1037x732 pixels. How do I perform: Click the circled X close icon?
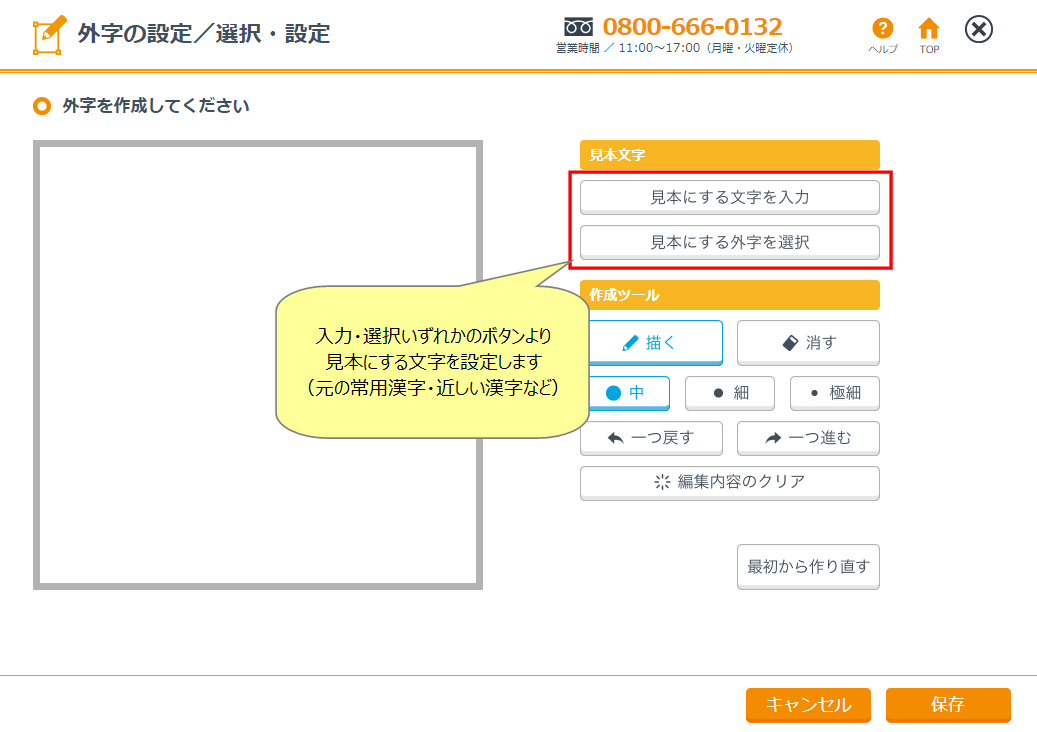click(x=978, y=30)
